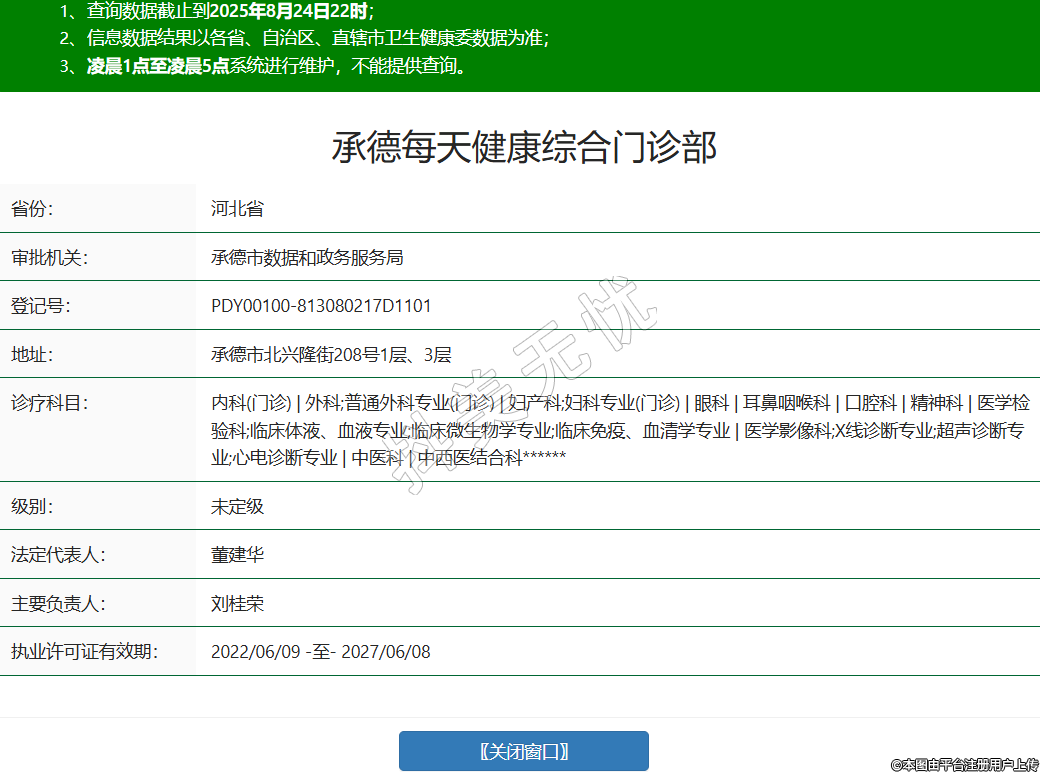Viewport: 1040px width, 772px height.
Task: Select the 地址 row label
Action: pyautogui.click(x=32, y=354)
